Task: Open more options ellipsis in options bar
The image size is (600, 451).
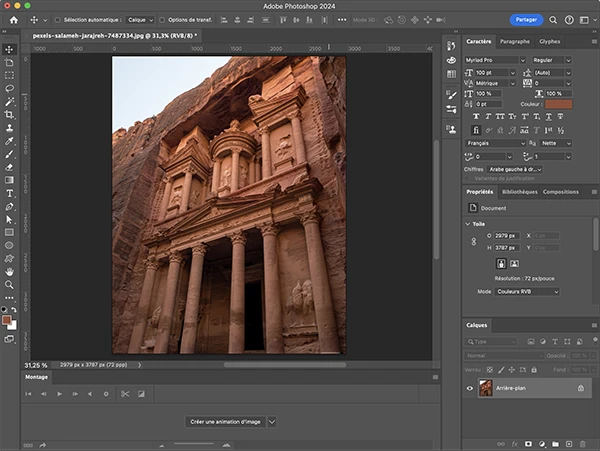Action: point(342,20)
